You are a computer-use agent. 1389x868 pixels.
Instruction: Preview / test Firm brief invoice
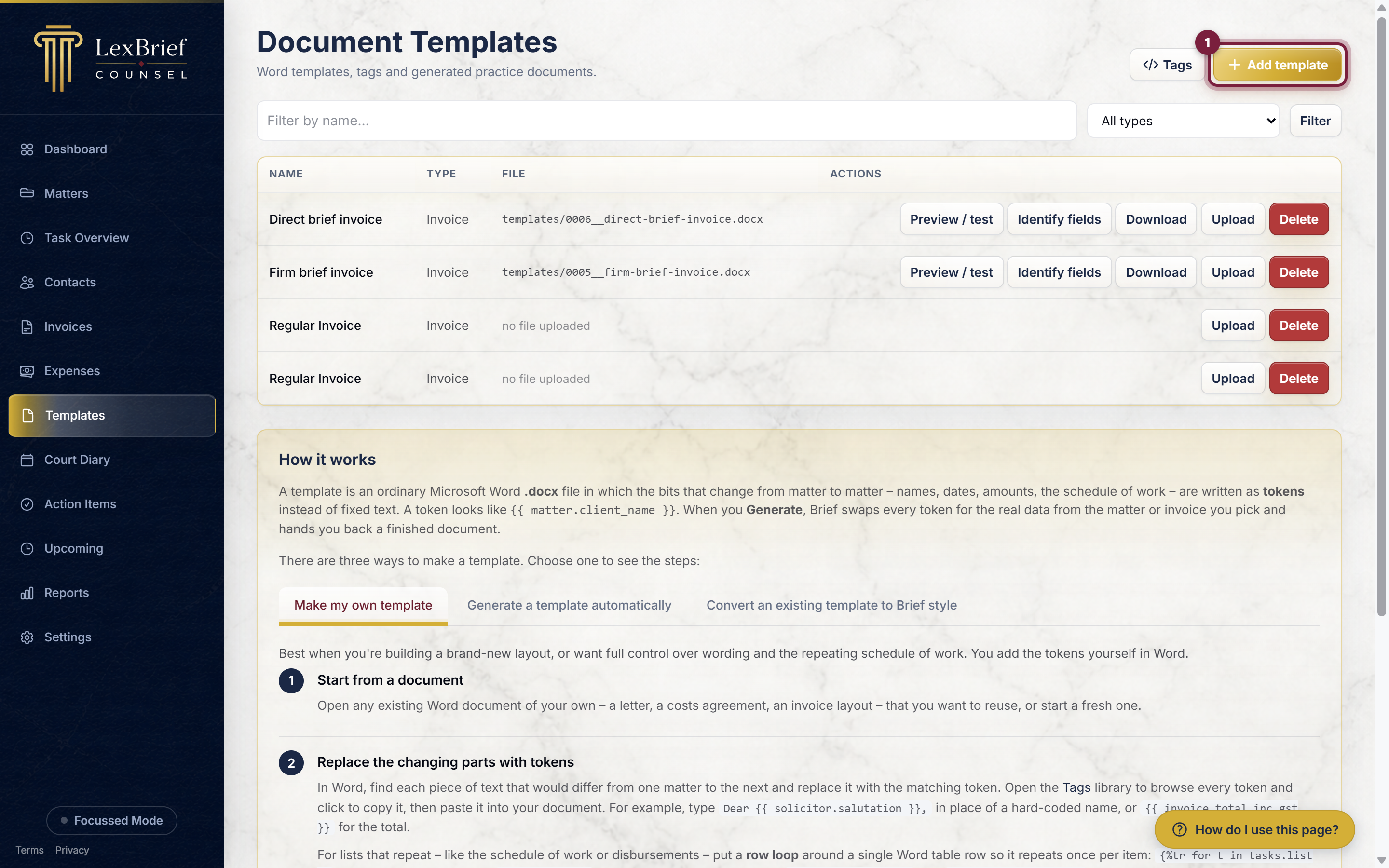(951, 272)
